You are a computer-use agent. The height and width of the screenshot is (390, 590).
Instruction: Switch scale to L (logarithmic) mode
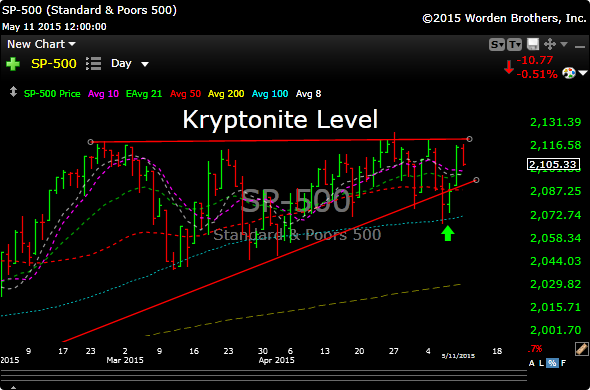542,363
